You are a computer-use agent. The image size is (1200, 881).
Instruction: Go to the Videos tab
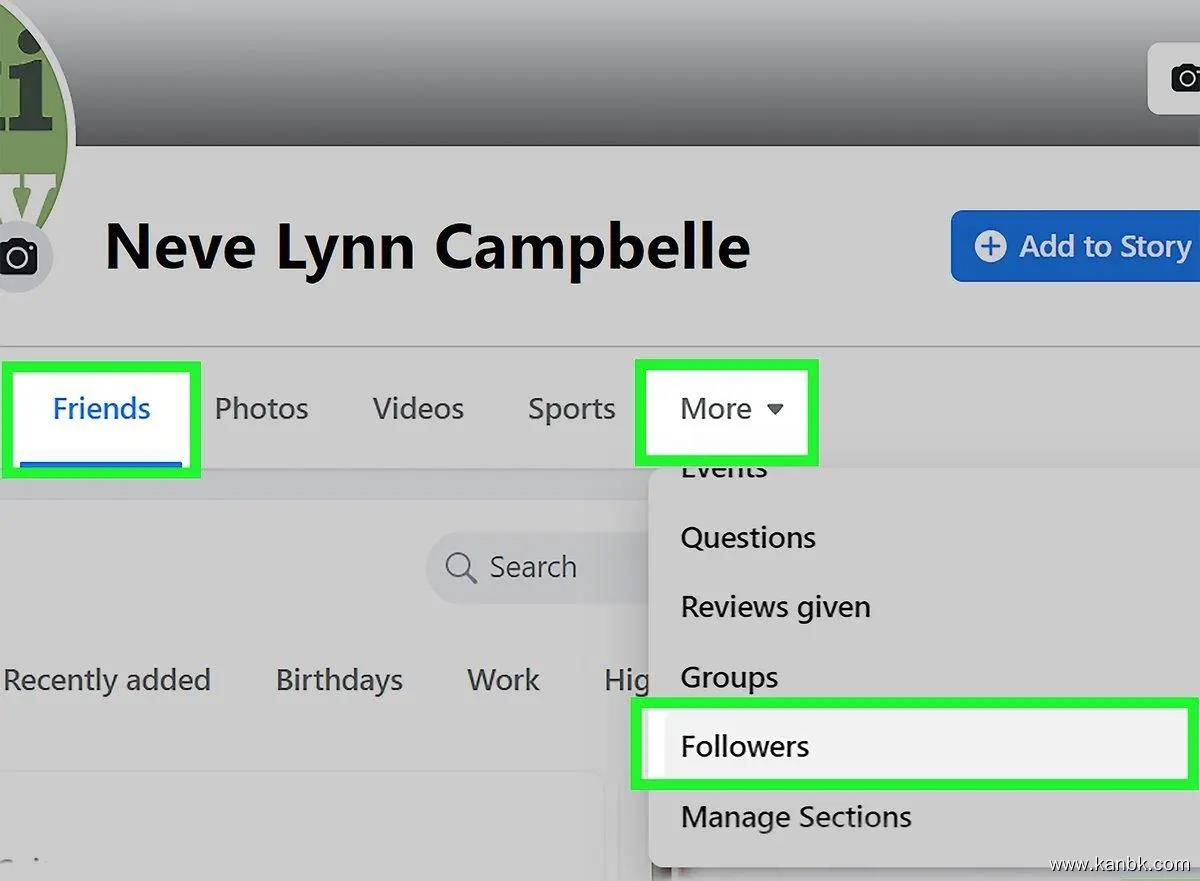pos(418,409)
